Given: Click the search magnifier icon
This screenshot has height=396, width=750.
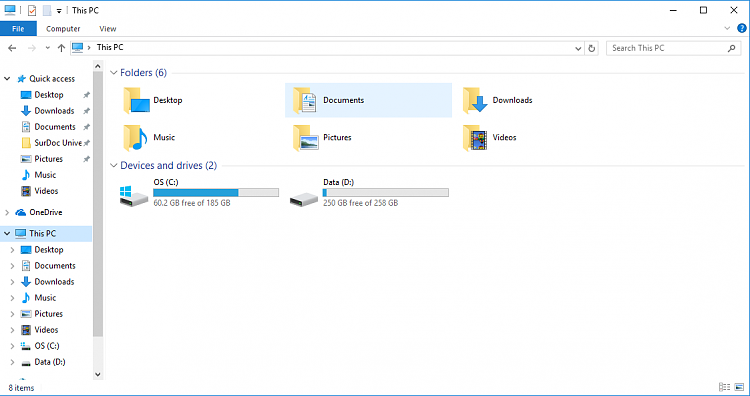Looking at the screenshot, I should click(x=731, y=48).
